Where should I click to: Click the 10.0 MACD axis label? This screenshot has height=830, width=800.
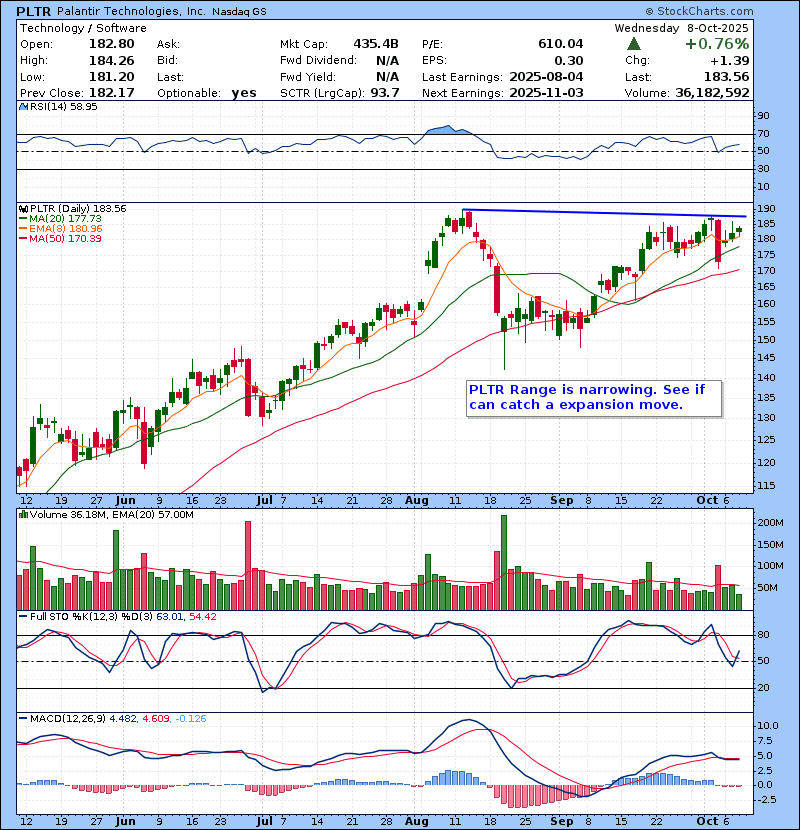pos(769,726)
